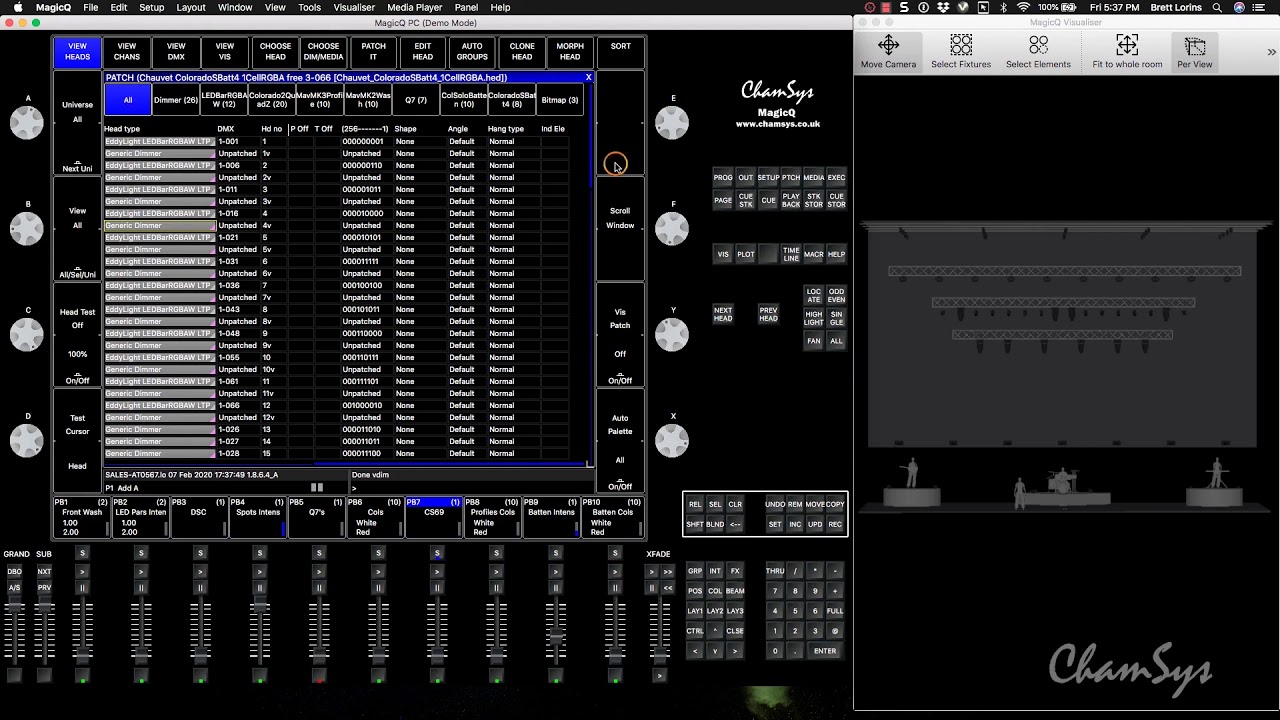The height and width of the screenshot is (720, 1280).
Task: Open Spotlight search in macOS menu bar
Action: pyautogui.click(x=1217, y=7)
